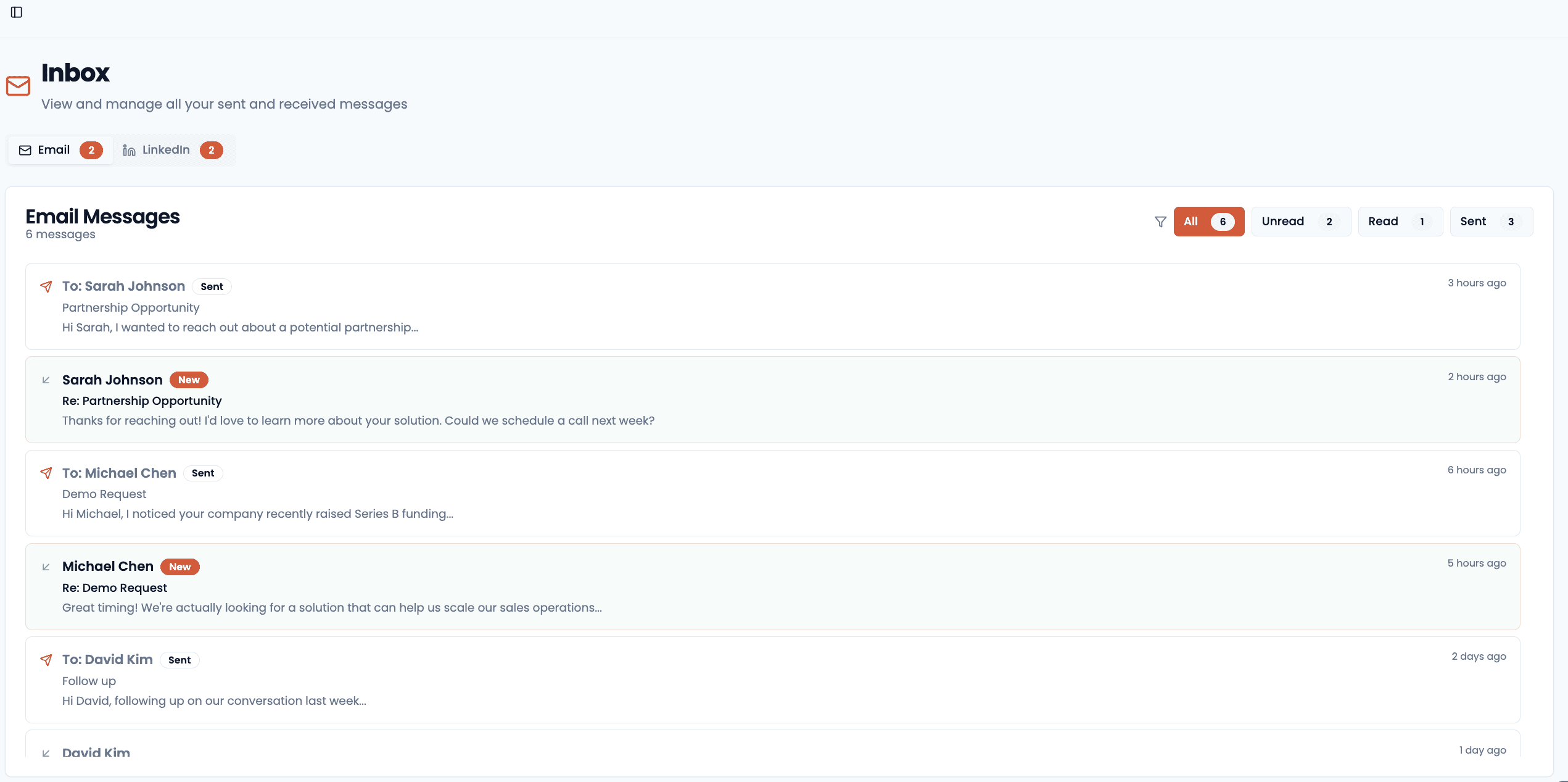Screen dimensions: 1568x782
Task: Click the Sent badge next to Michael Chen
Action: pos(203,473)
